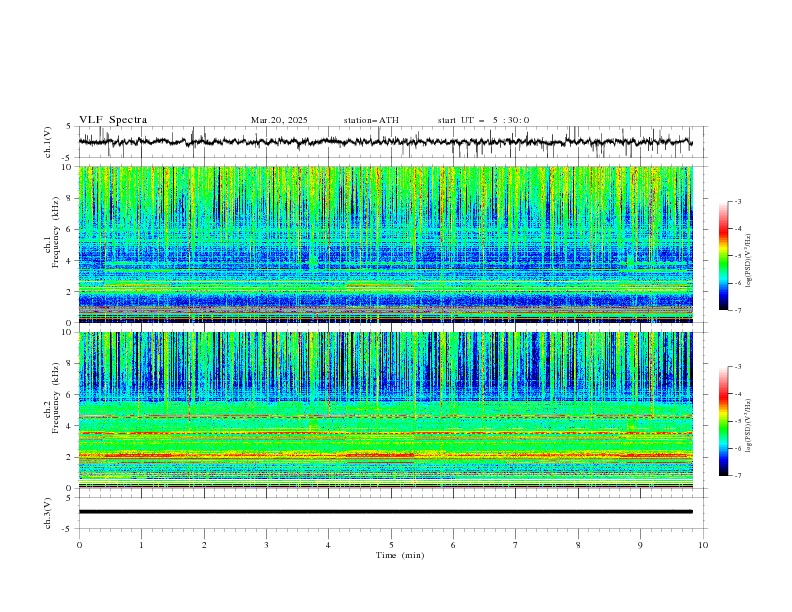Click the ch.1 voltage waveform trace
This screenshot has height=612, width=792.
point(385,141)
